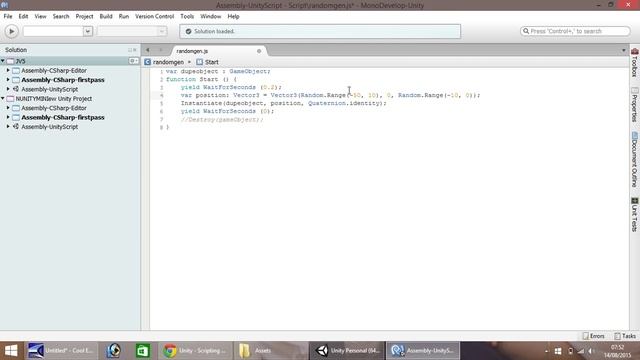Open the Help menu
The height and width of the screenshot is (360, 640).
pyautogui.click(x=233, y=16)
